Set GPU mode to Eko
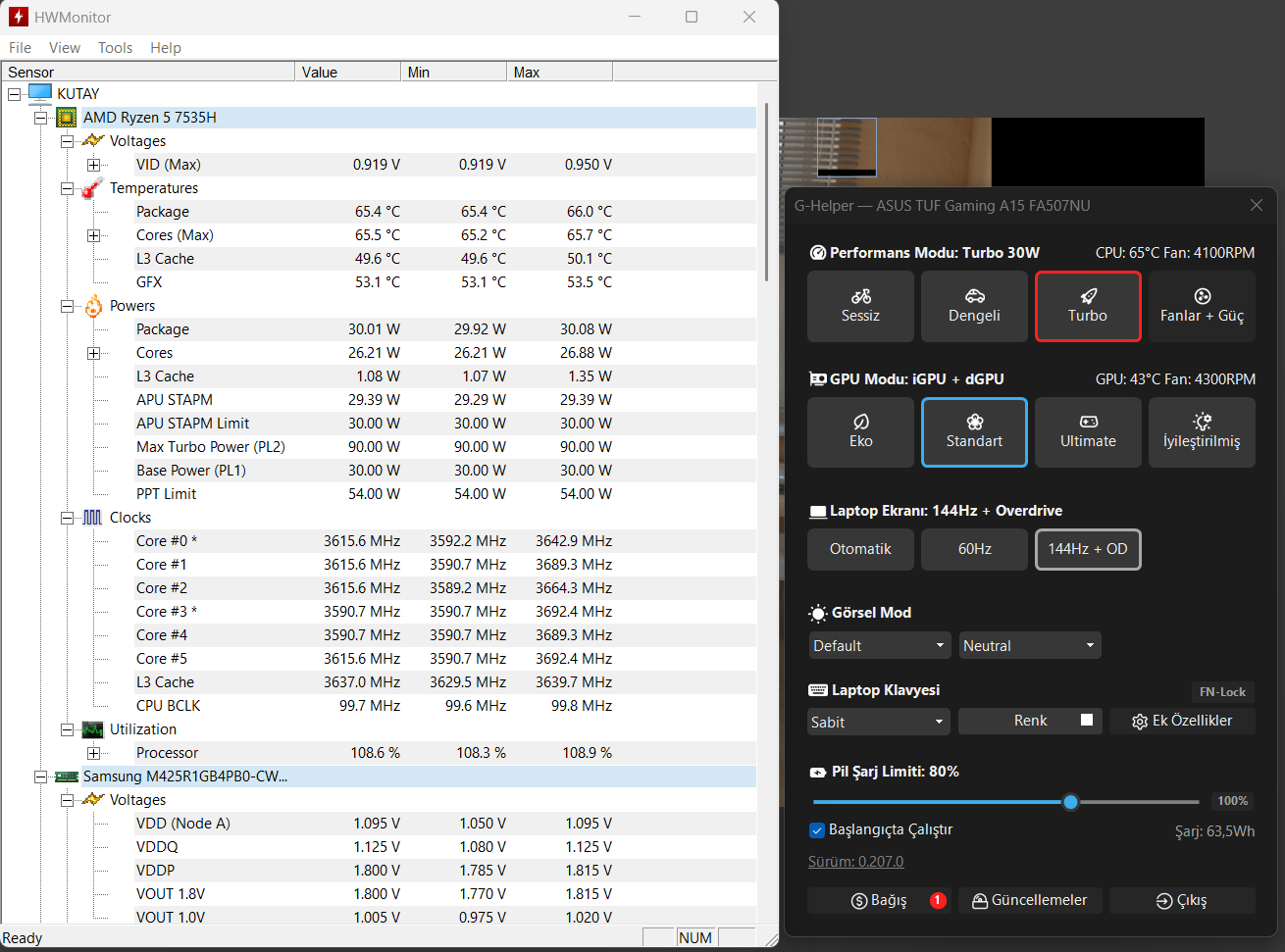This screenshot has width=1285, height=952. point(860,432)
